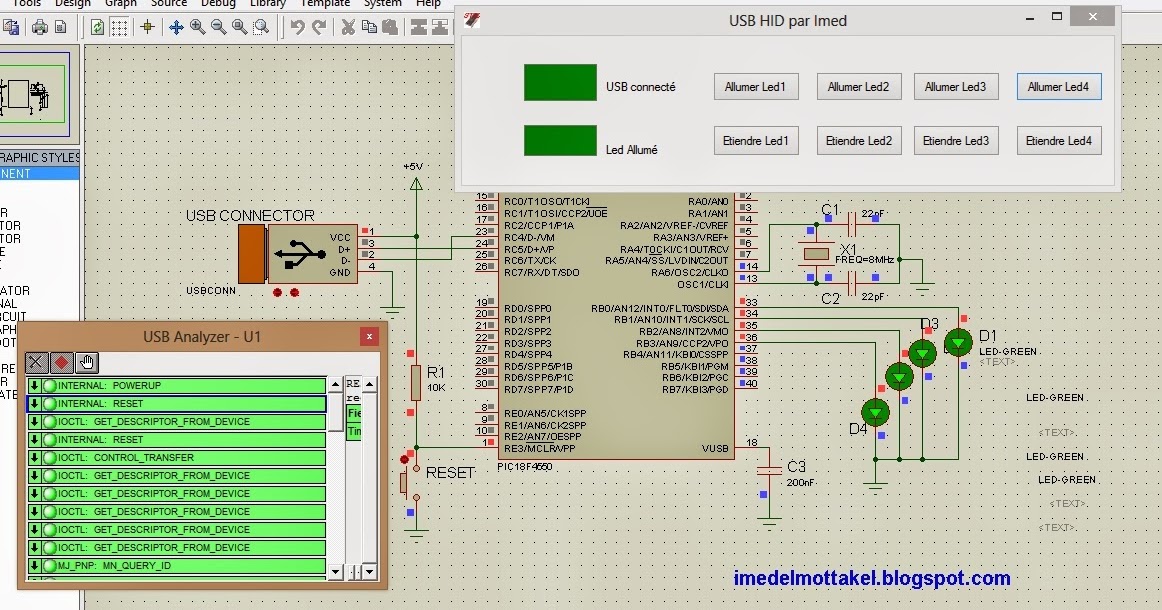The image size is (1162, 610).
Task: Click the Print icon in toolbar
Action: pyautogui.click(x=40, y=26)
